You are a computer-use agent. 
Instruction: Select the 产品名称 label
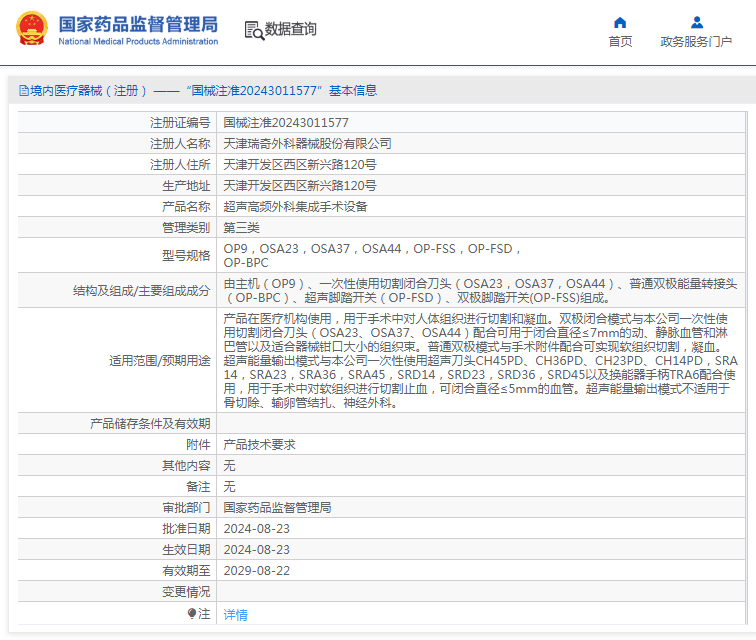coord(186,206)
